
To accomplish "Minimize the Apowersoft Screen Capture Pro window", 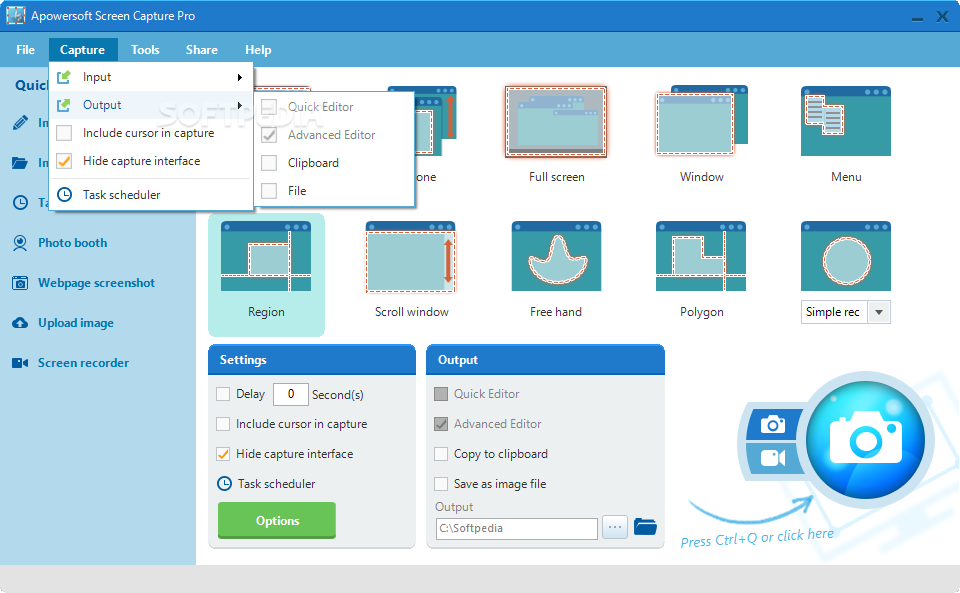I will tap(917, 18).
